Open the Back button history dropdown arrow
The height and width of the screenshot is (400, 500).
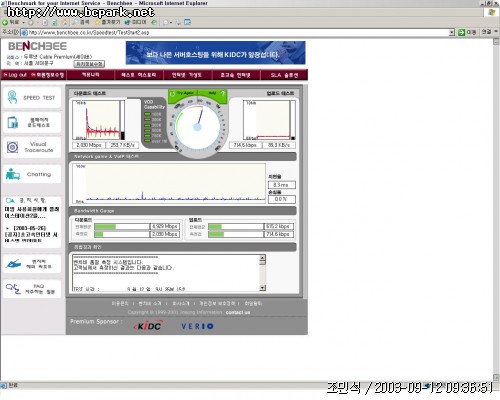(x=23, y=22)
